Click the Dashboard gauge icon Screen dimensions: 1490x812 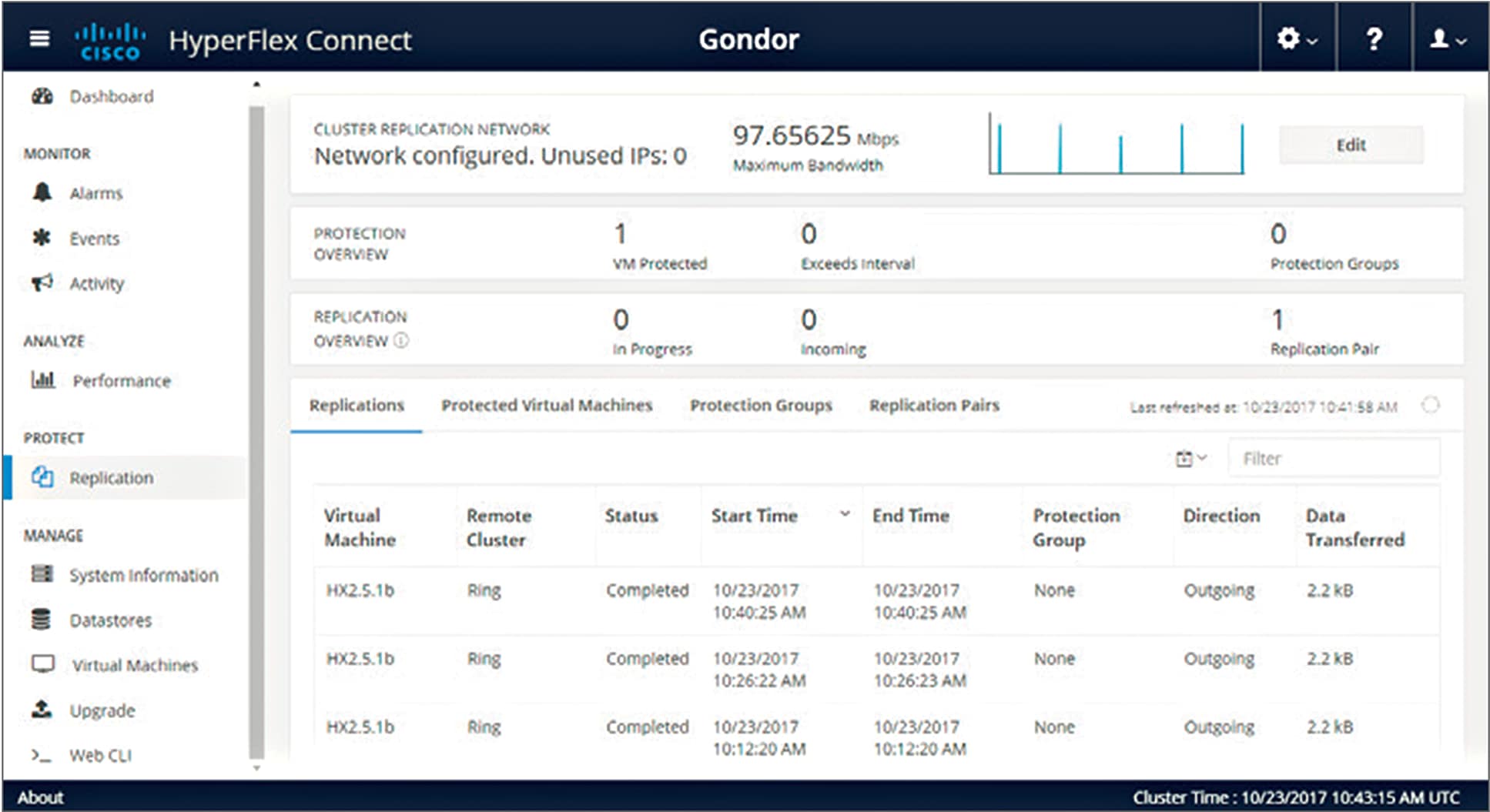click(42, 96)
